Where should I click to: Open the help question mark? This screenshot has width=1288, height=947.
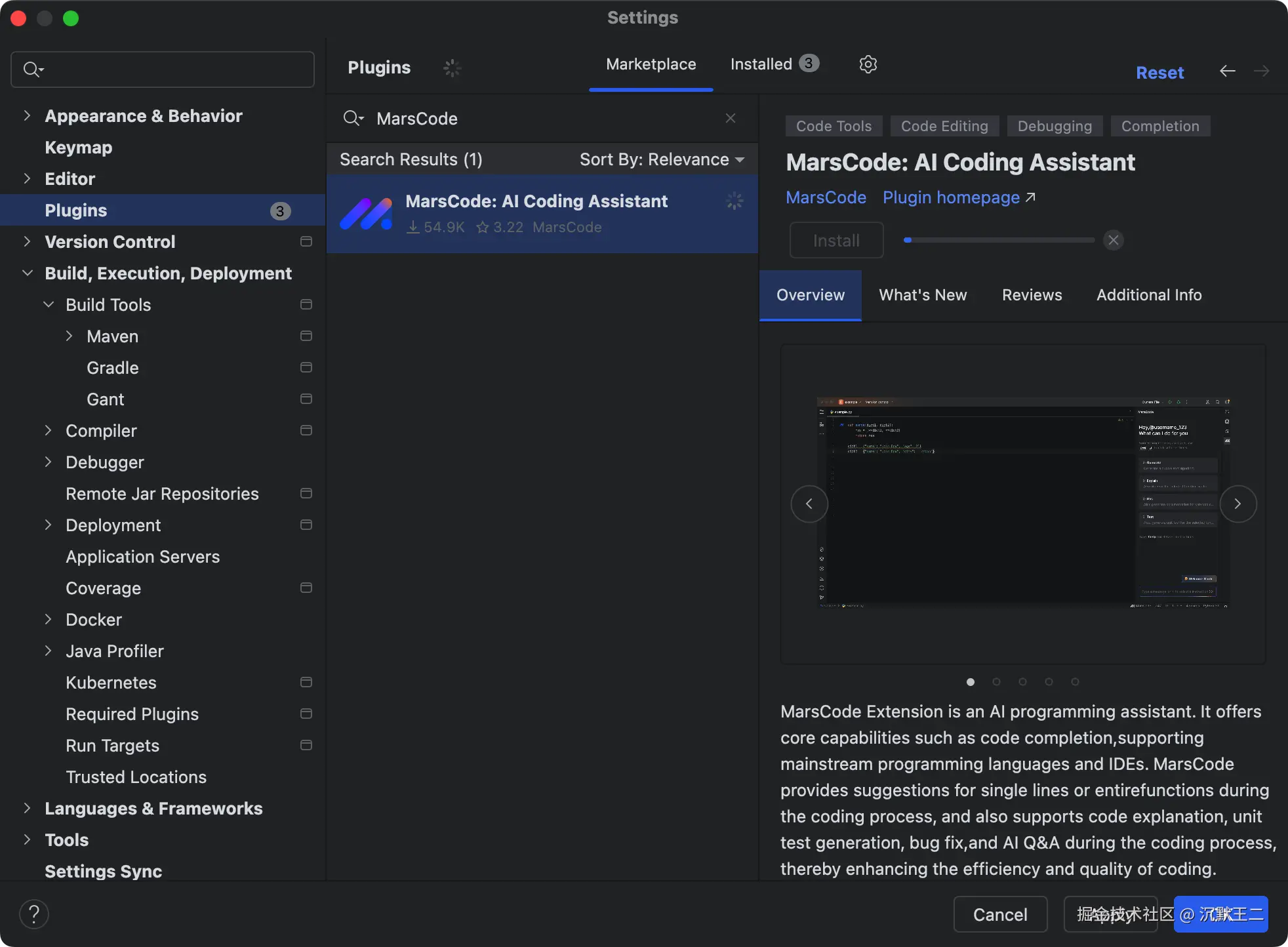pos(34,914)
